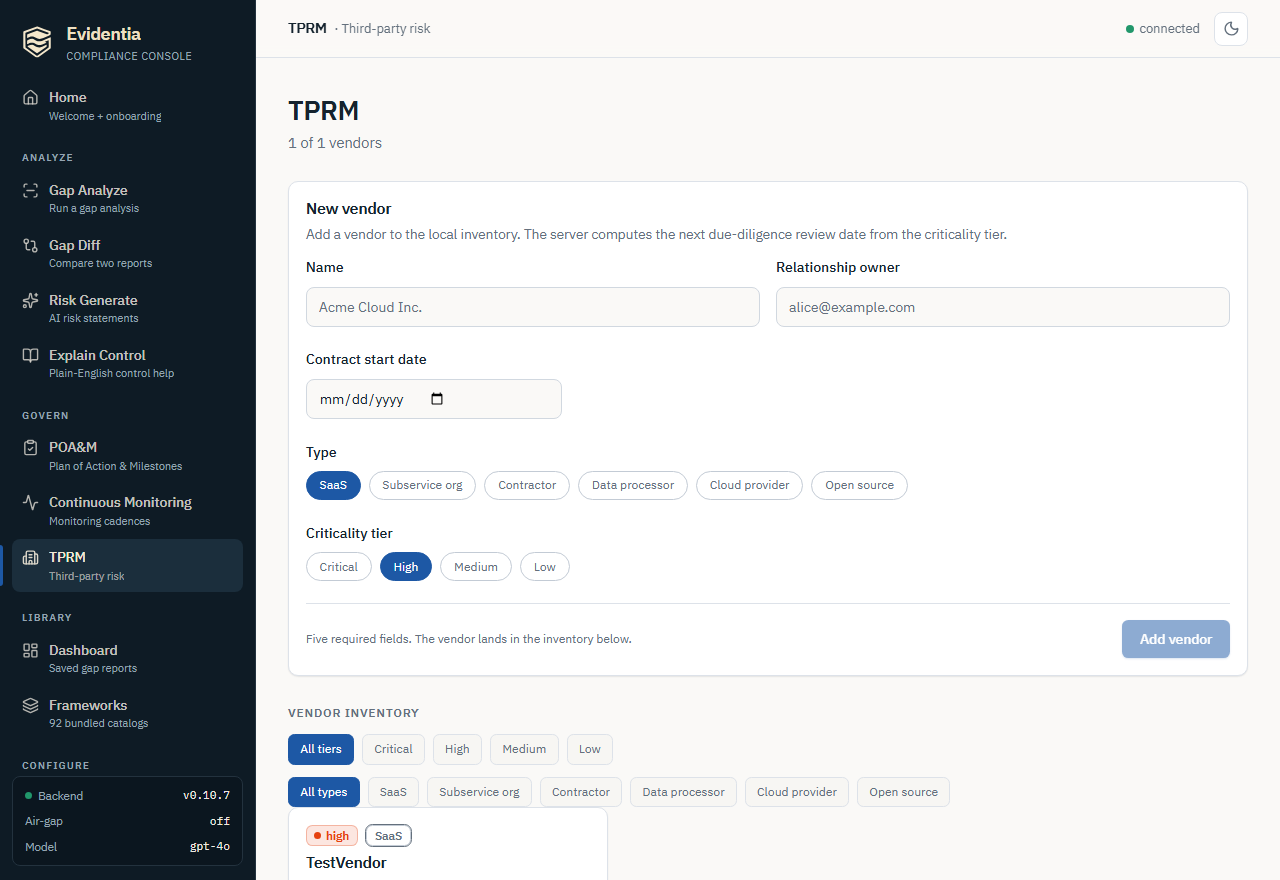Filter inventory by Open source type
This screenshot has width=1280, height=880.
(903, 792)
